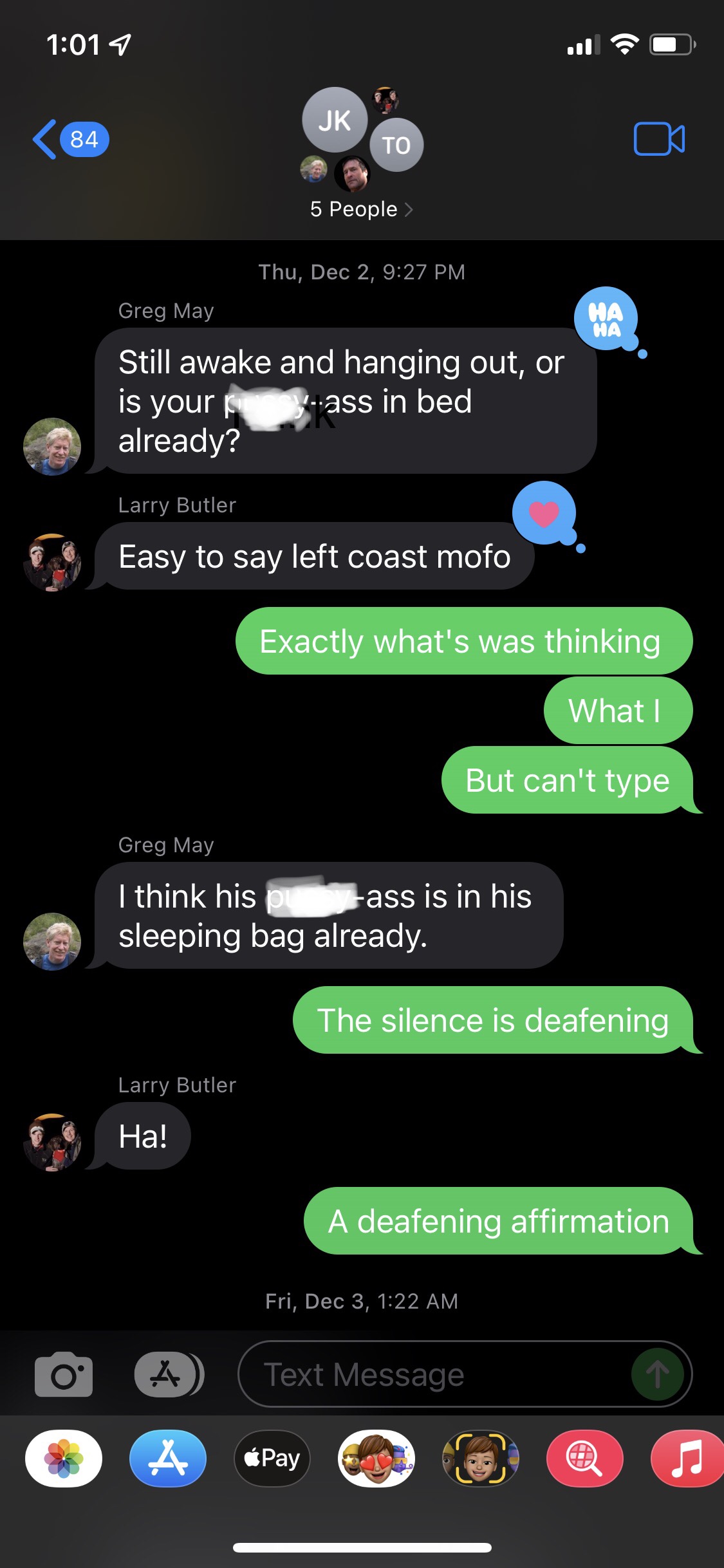Tap Greg May's profile photo on first message

pos(52,446)
